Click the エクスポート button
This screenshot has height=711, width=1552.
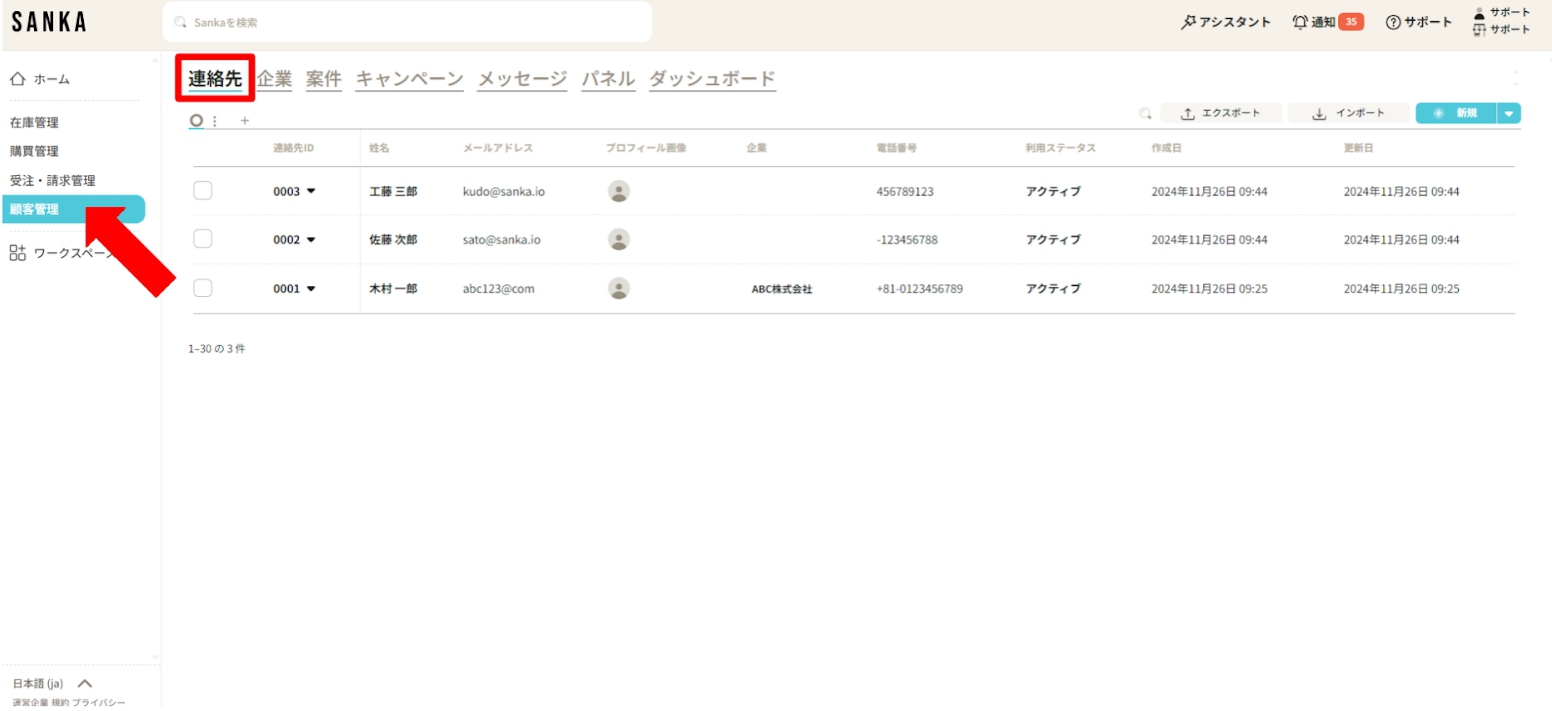(x=1221, y=114)
